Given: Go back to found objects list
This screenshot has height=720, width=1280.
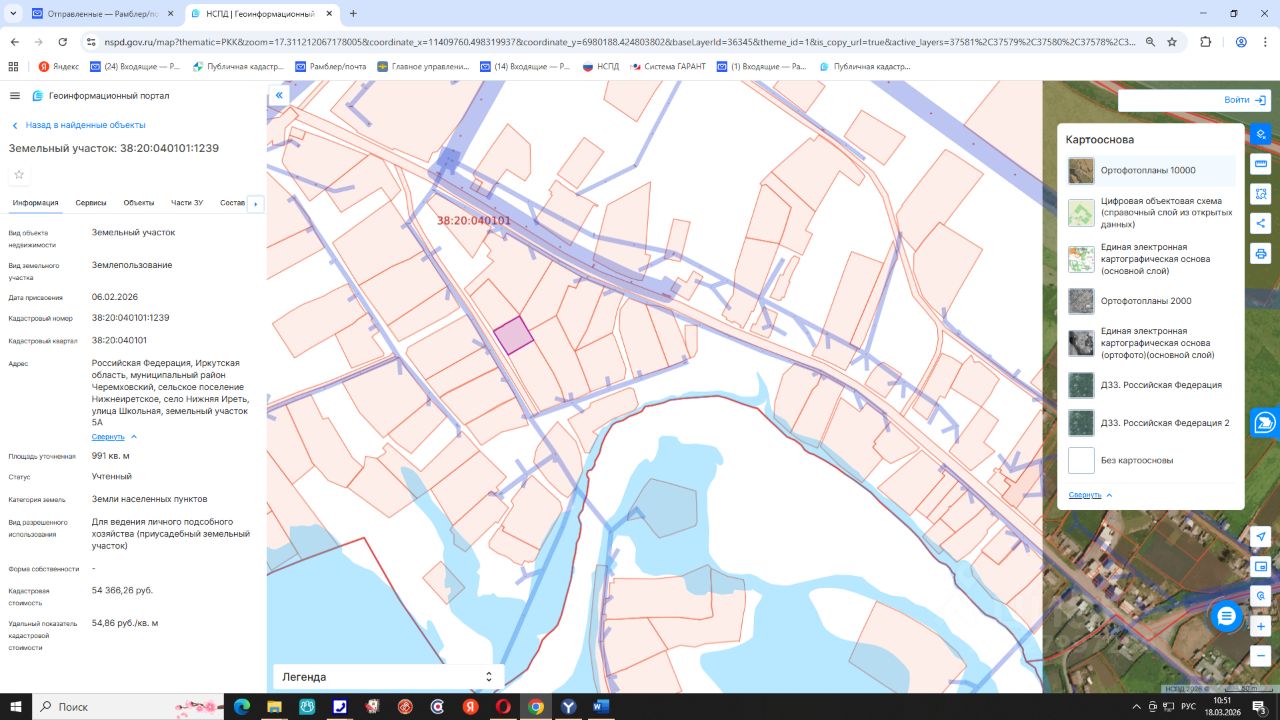Looking at the screenshot, I should 79,125.
